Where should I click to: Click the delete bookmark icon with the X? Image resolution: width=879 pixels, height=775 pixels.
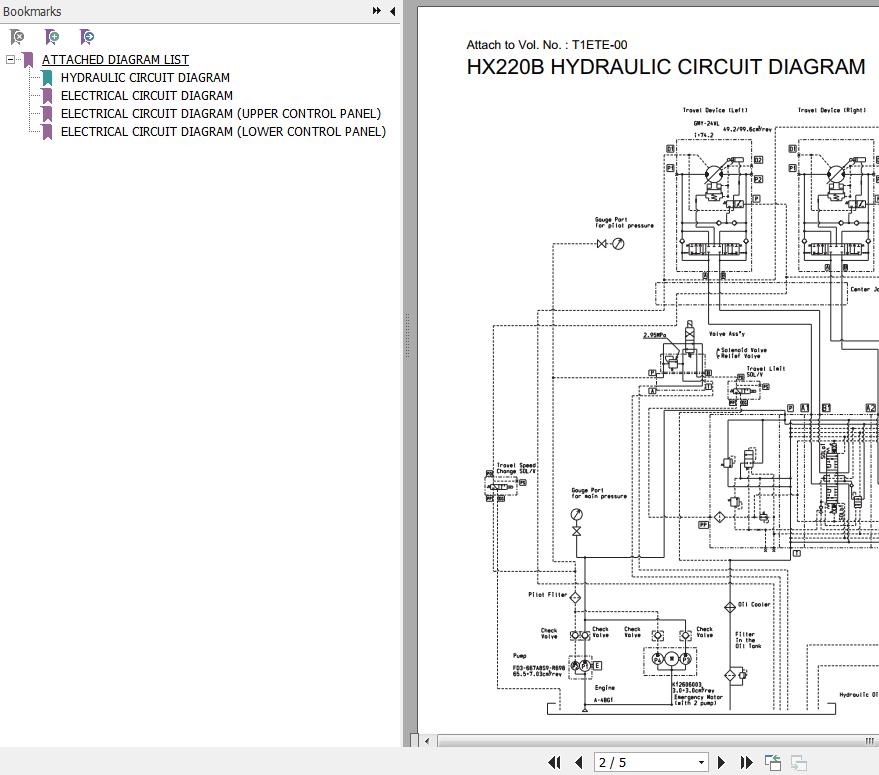(17, 37)
